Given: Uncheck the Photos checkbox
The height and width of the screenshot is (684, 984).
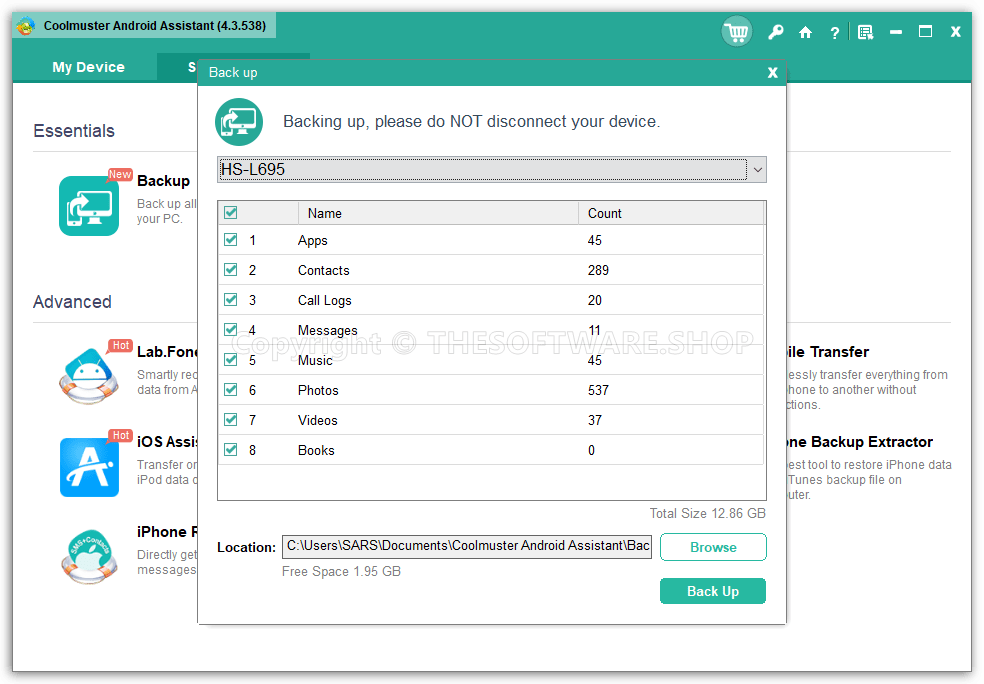Looking at the screenshot, I should (231, 390).
